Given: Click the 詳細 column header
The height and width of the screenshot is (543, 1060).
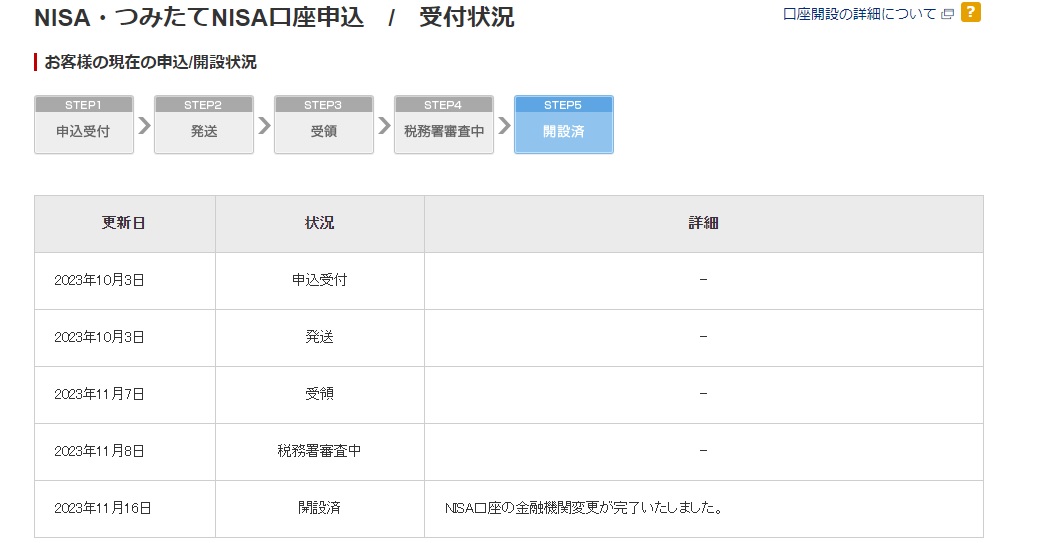Looking at the screenshot, I should coord(704,224).
